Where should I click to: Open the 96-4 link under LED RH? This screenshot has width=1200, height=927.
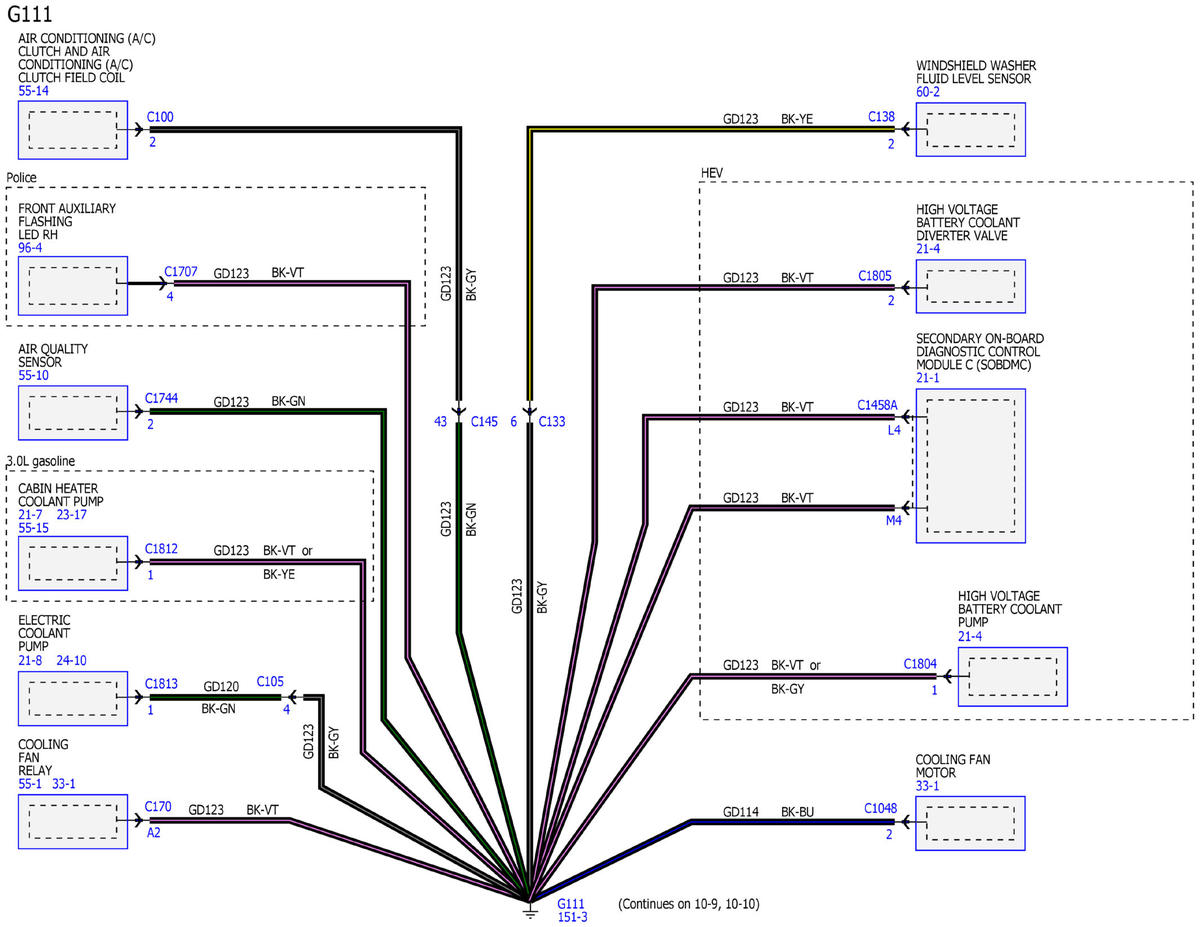pyautogui.click(x=30, y=246)
